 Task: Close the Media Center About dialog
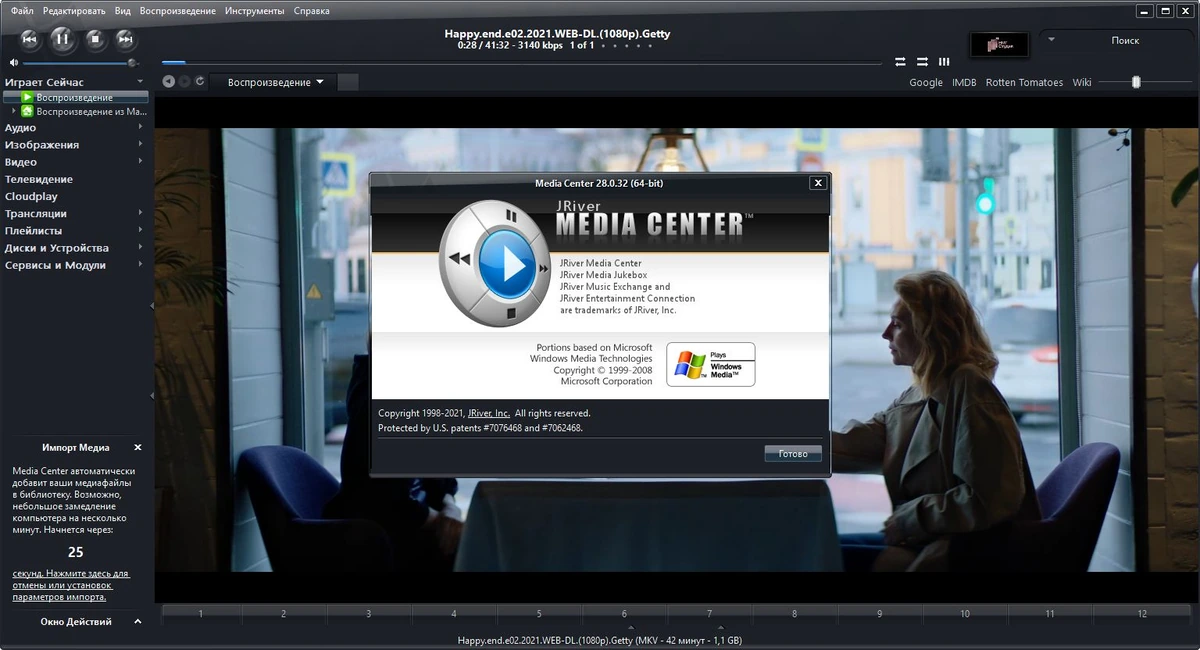tap(818, 183)
